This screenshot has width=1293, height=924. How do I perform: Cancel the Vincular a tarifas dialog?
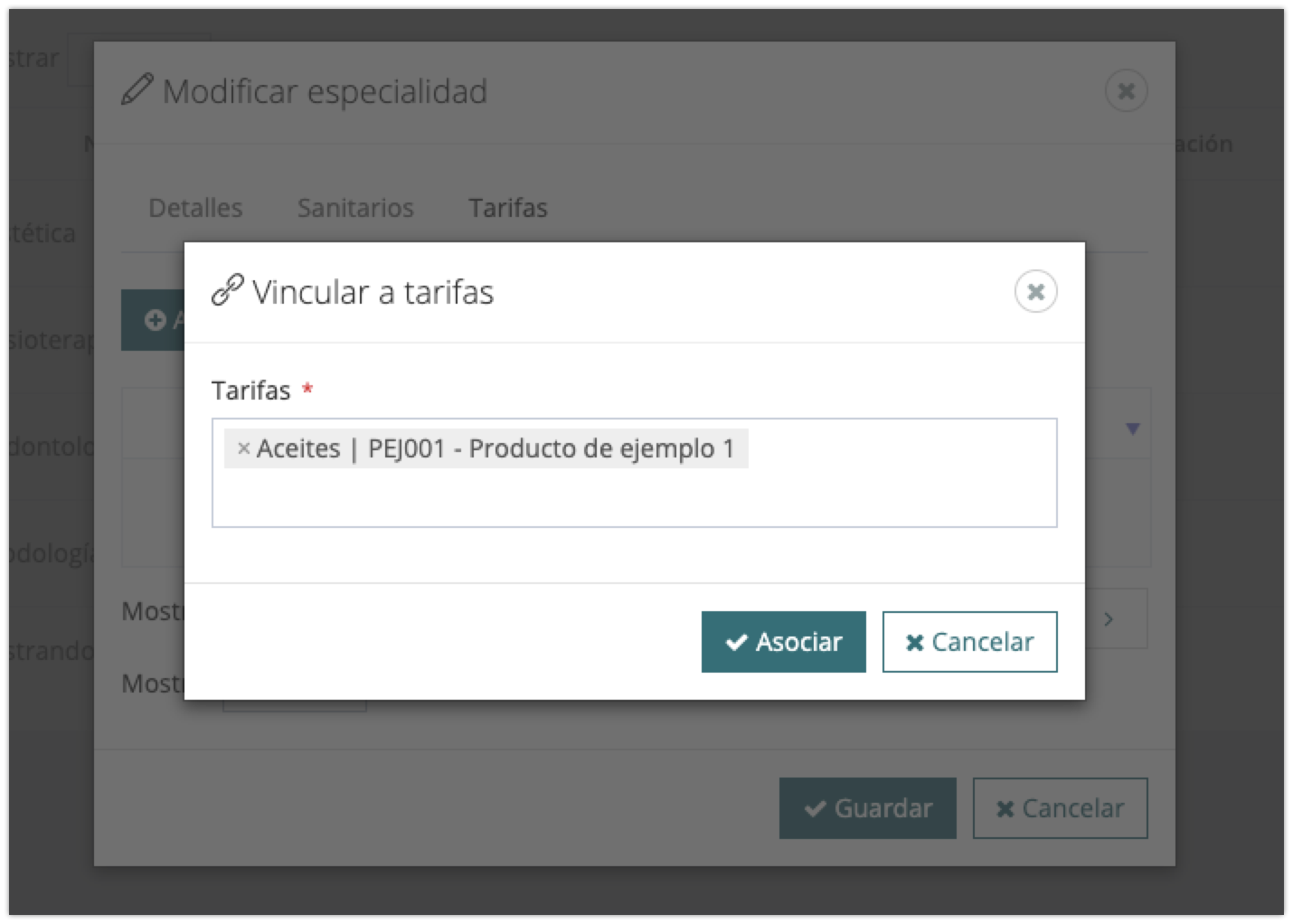click(x=969, y=642)
